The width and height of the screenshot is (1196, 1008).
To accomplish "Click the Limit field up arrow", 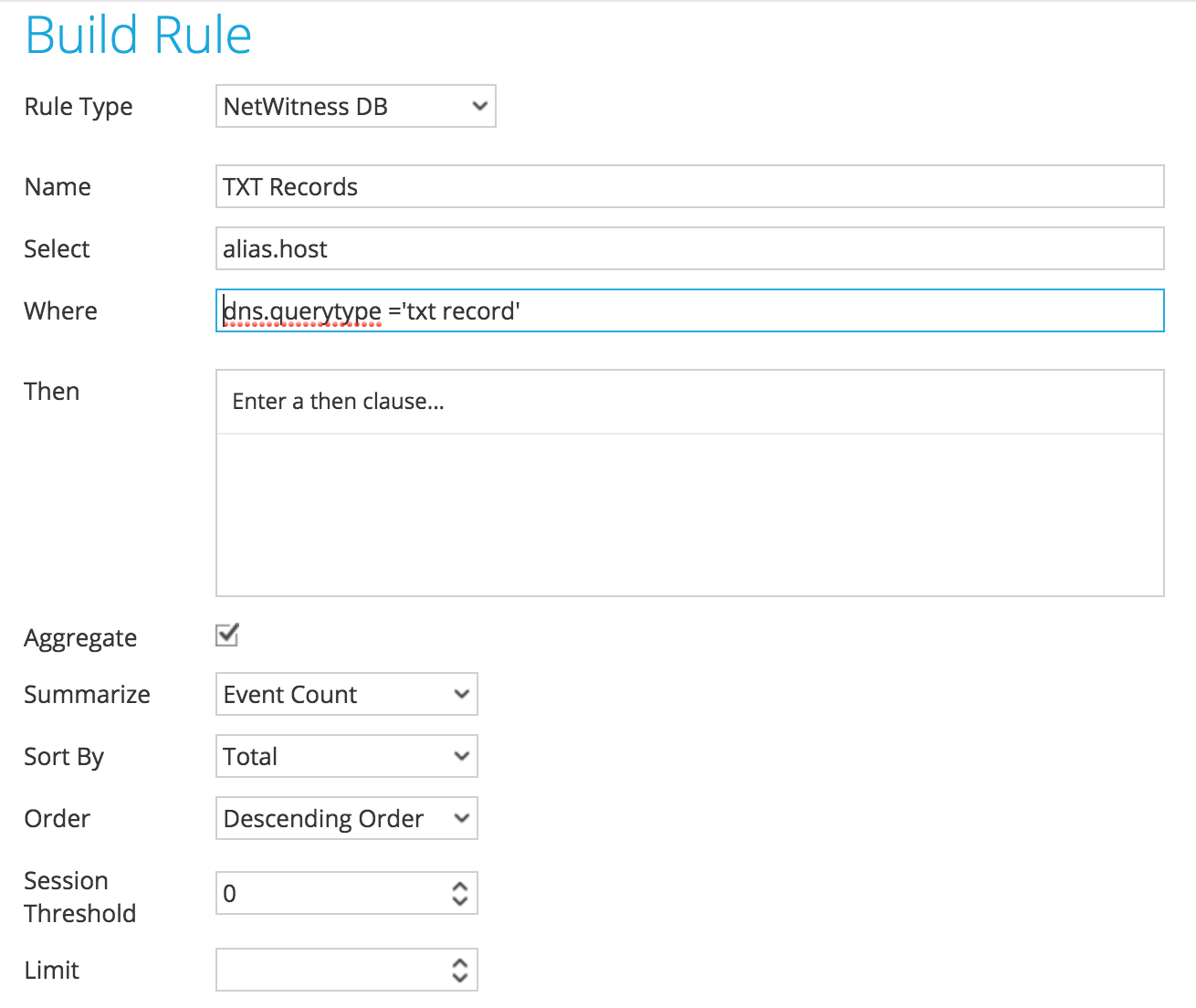I will click(459, 963).
